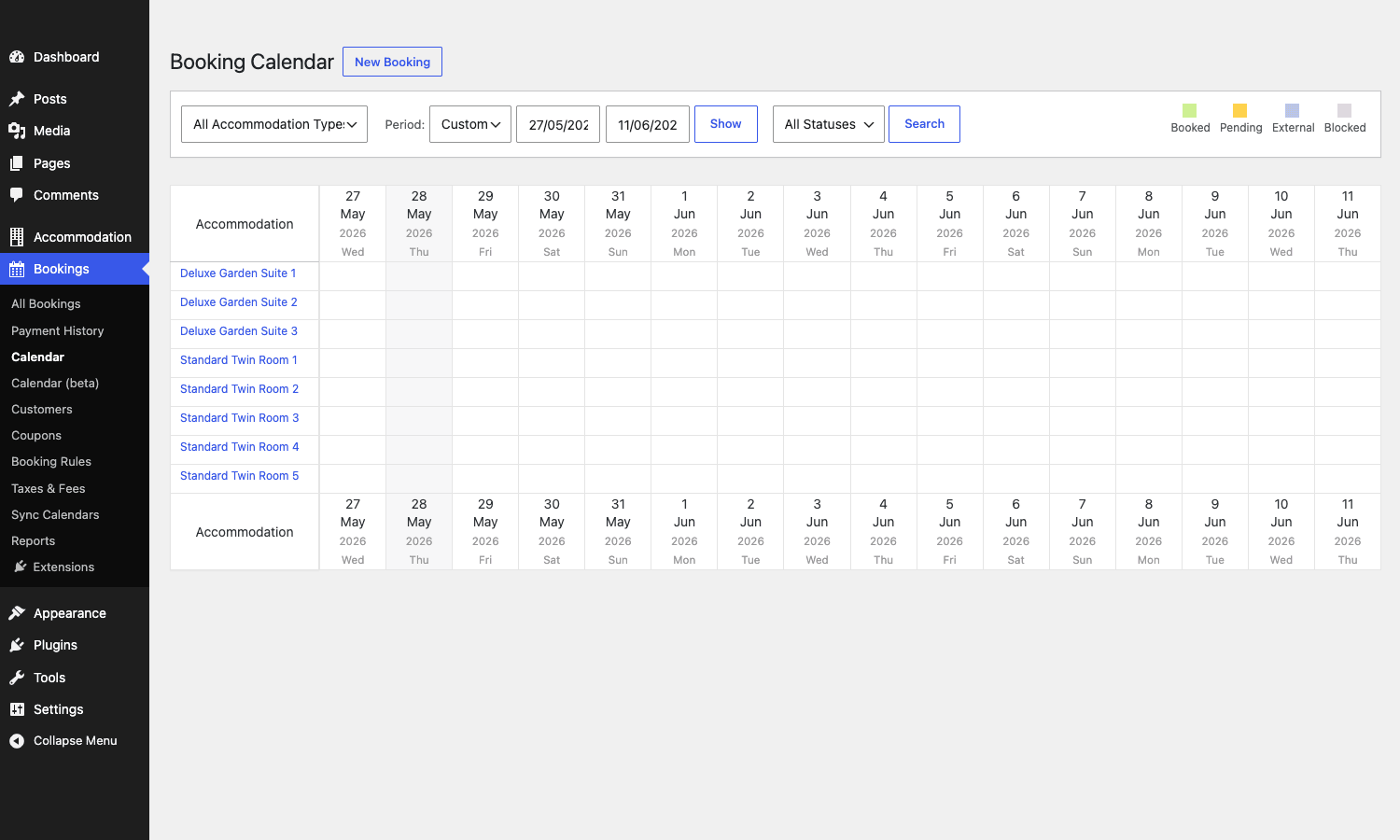Click the Comments bubble icon
1400x840 pixels.
tap(17, 195)
